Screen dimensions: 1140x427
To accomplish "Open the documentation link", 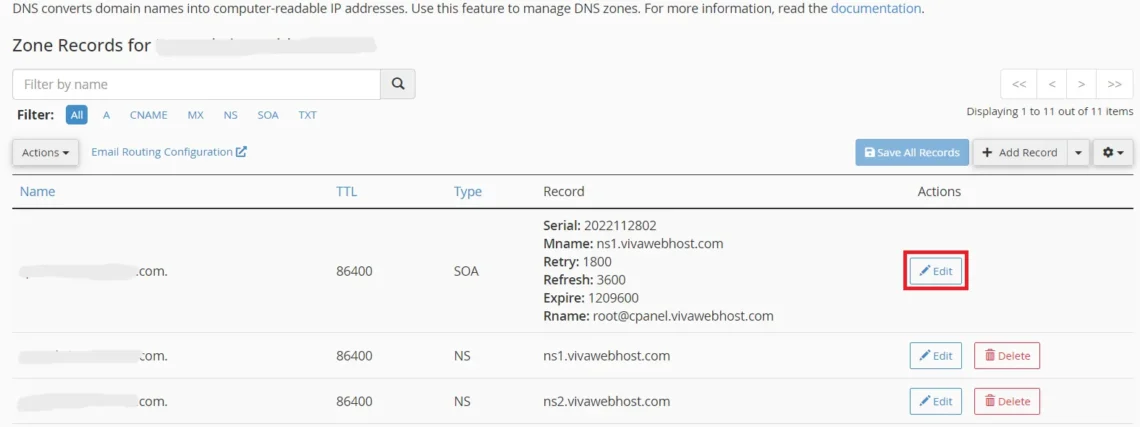I will point(875,9).
